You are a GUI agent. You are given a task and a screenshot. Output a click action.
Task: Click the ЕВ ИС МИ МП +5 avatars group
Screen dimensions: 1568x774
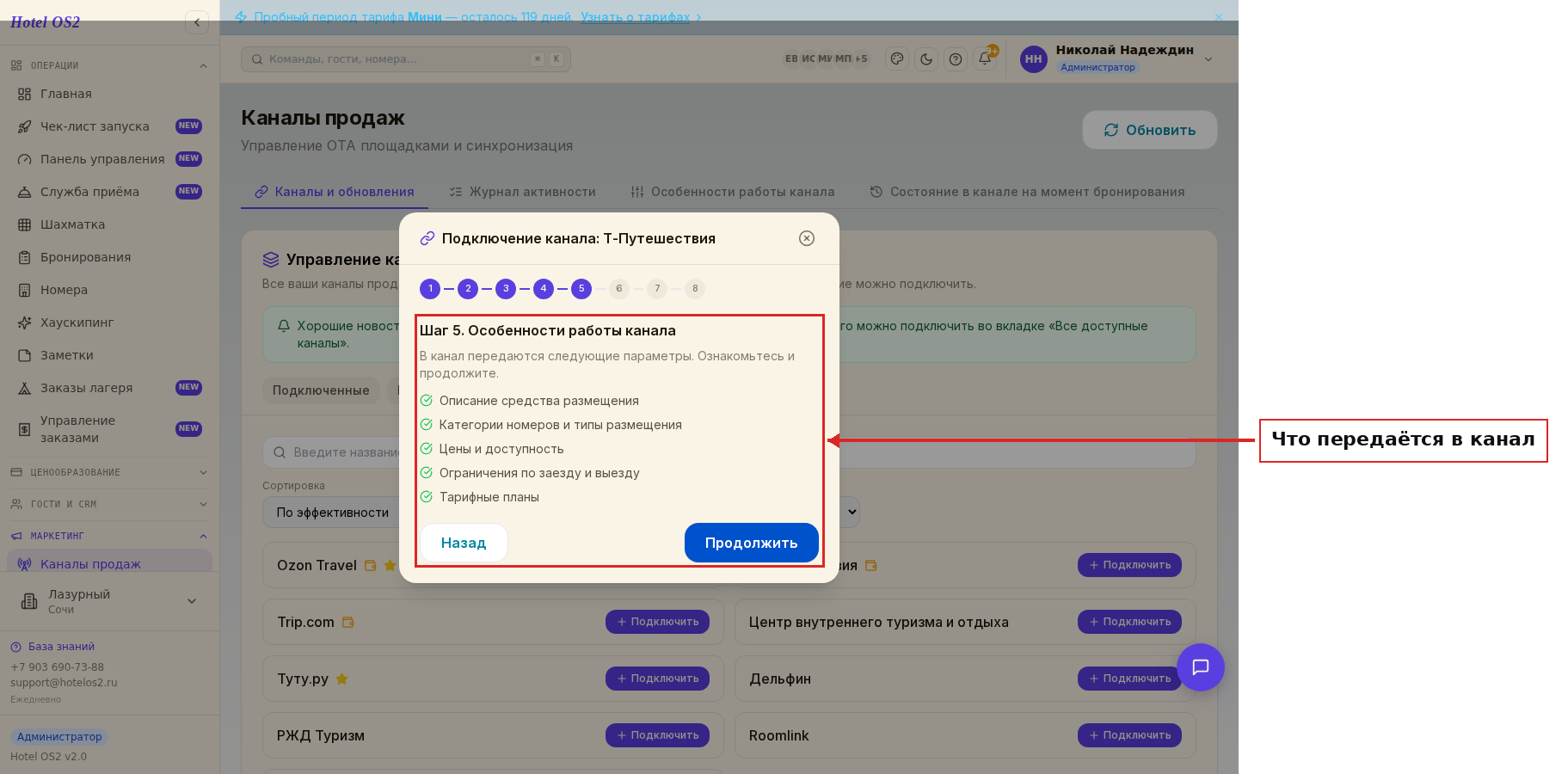pyautogui.click(x=826, y=59)
